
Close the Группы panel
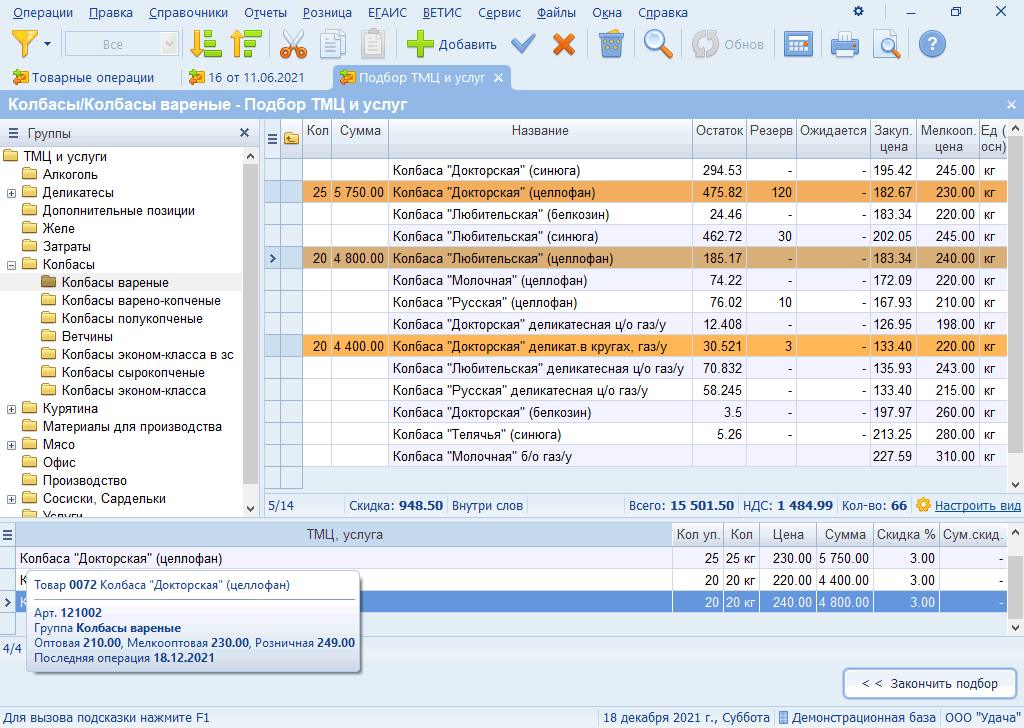click(x=244, y=133)
